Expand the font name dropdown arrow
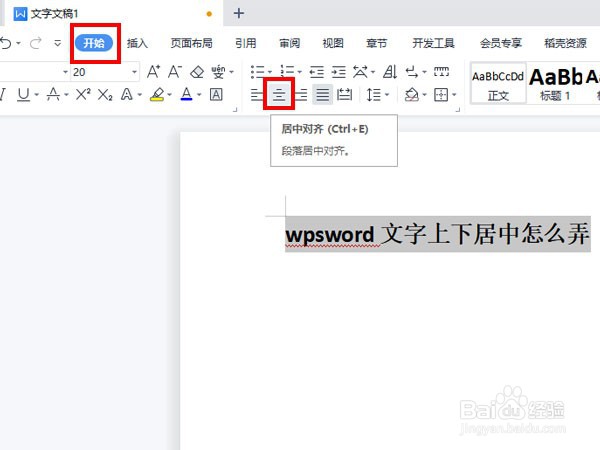The height and width of the screenshot is (450, 600). 65,72
